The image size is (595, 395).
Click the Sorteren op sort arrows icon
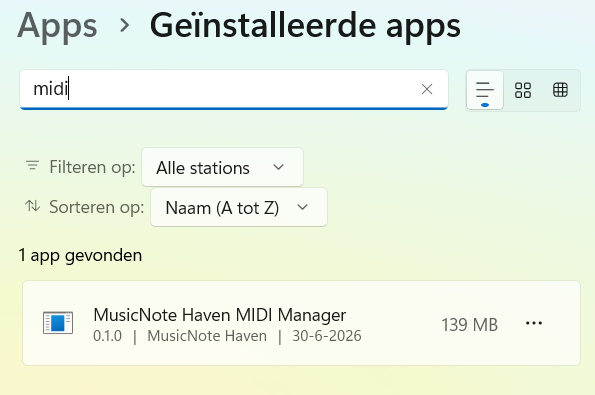pos(33,206)
